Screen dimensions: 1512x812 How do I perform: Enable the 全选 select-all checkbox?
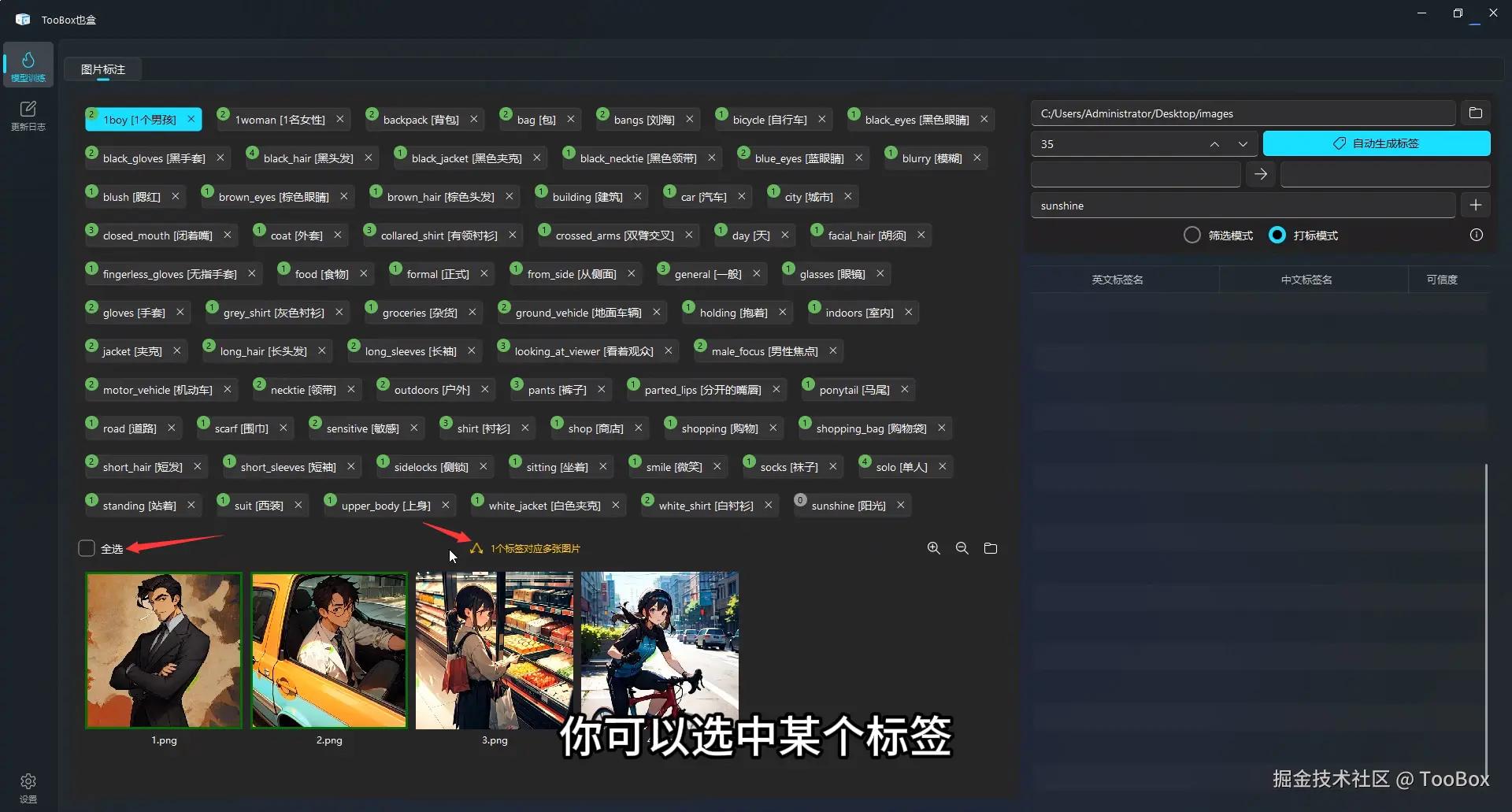pyautogui.click(x=87, y=547)
